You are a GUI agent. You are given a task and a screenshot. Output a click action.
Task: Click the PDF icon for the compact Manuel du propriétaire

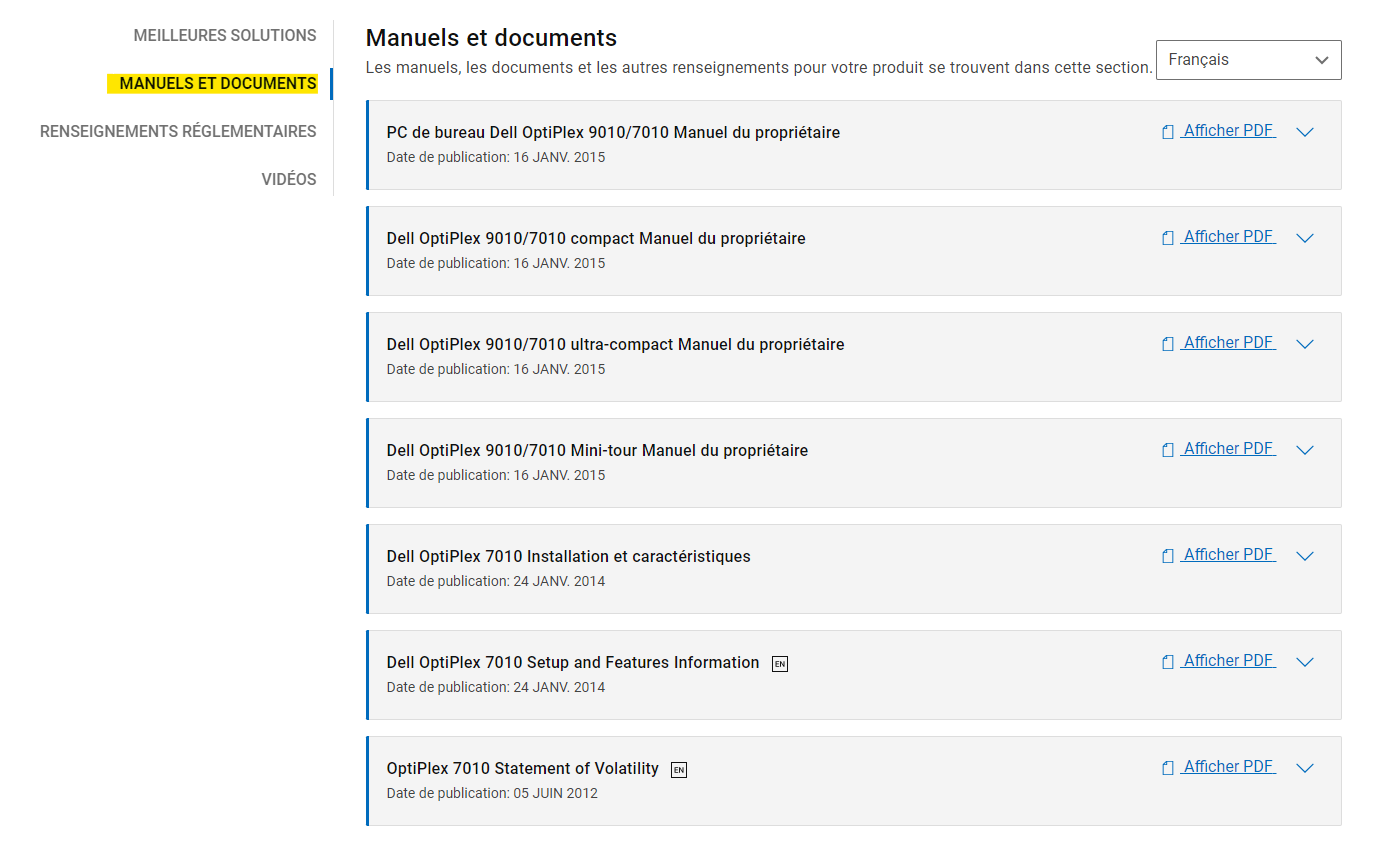[1167, 238]
